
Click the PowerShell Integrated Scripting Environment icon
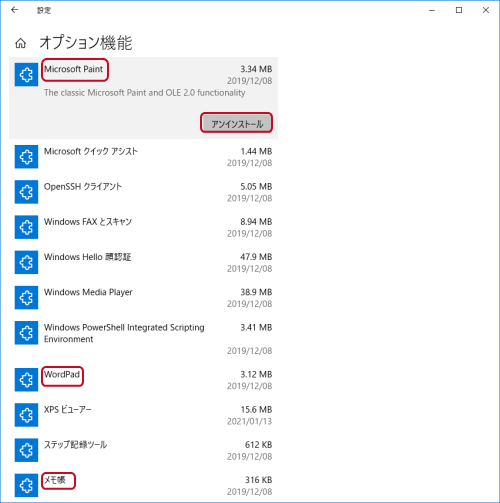[x=26, y=333]
